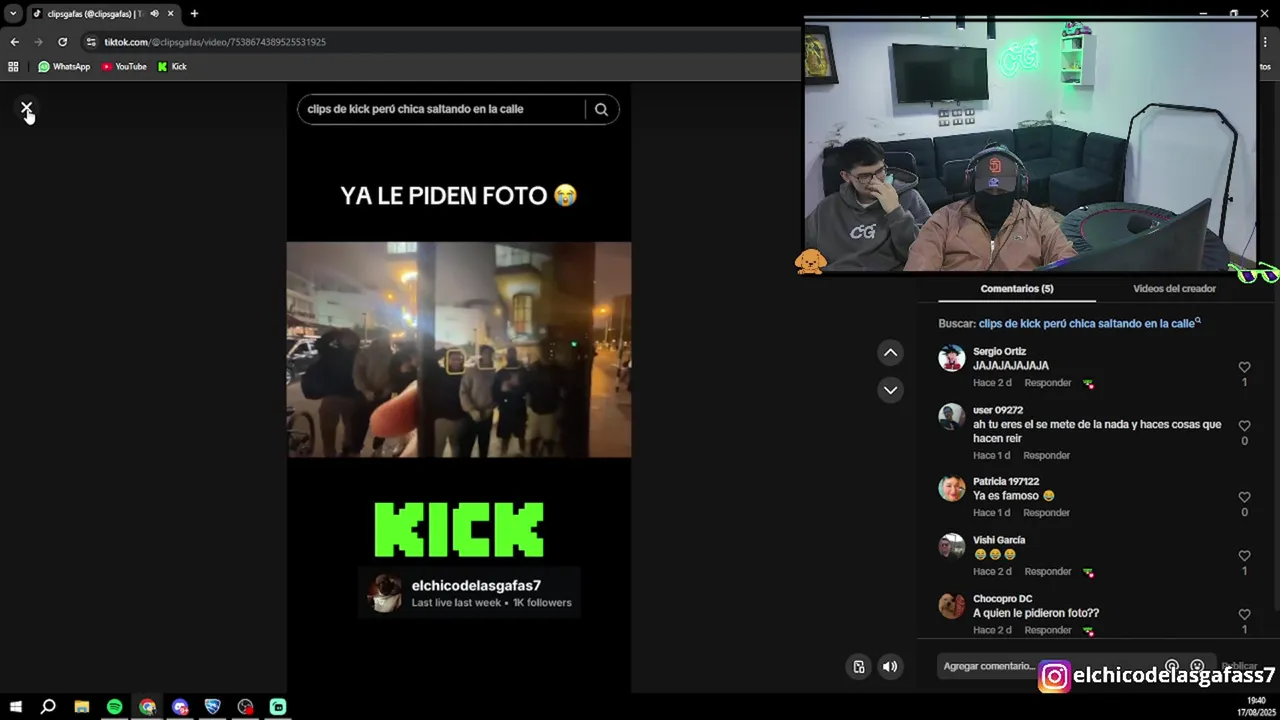The width and height of the screenshot is (1280, 720).
Task: Like Vishi Garcia's comment
Action: pos(1244,556)
